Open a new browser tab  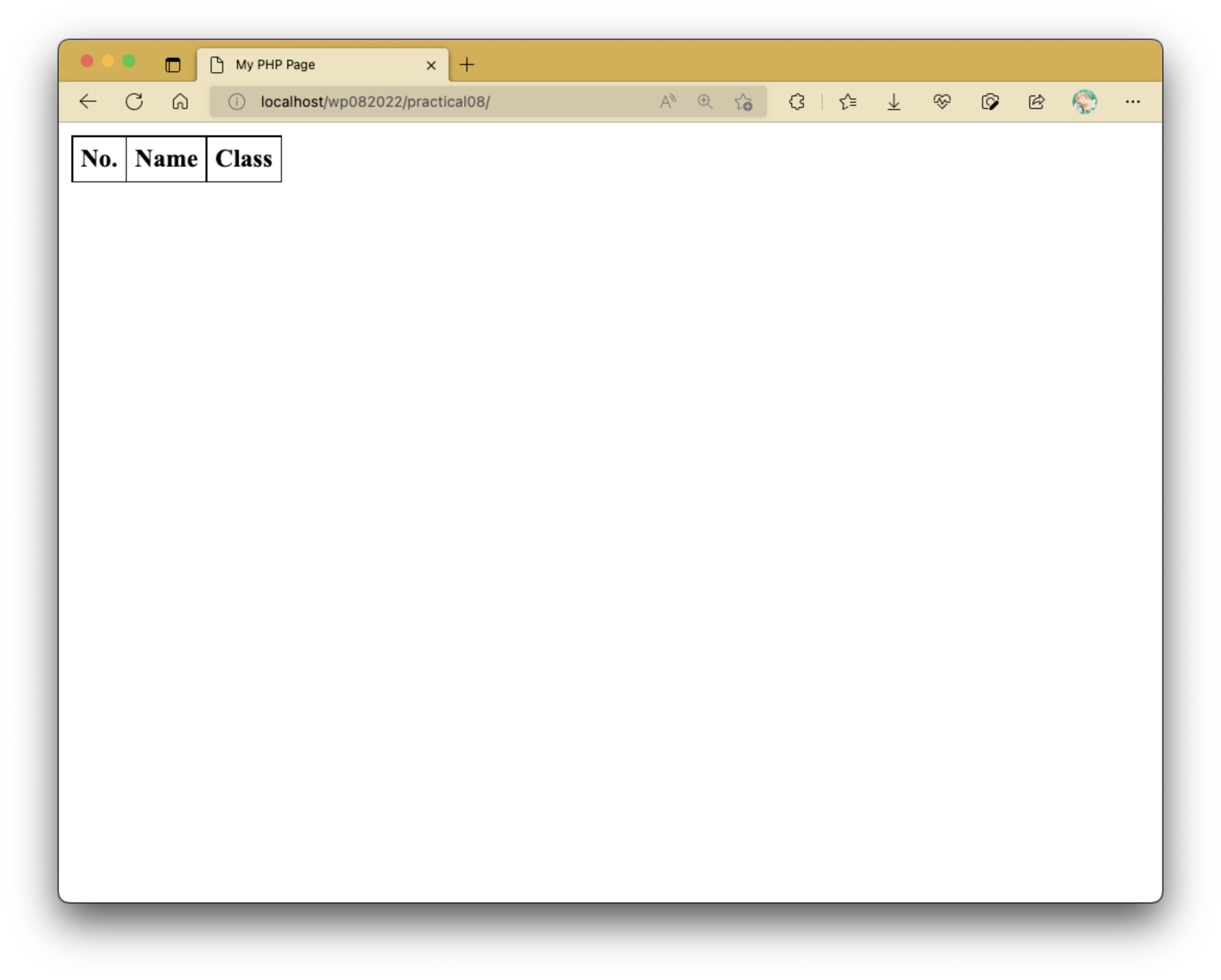pyautogui.click(x=467, y=64)
